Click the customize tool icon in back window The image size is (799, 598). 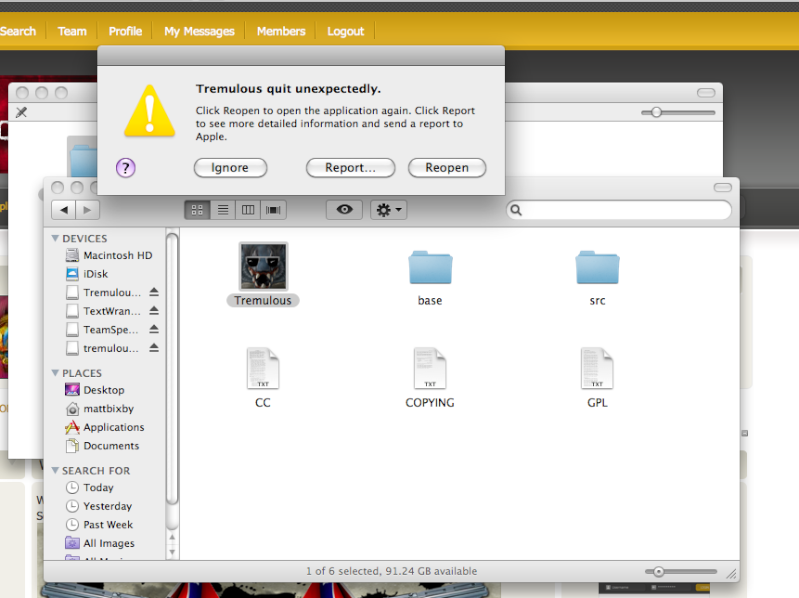coord(21,112)
